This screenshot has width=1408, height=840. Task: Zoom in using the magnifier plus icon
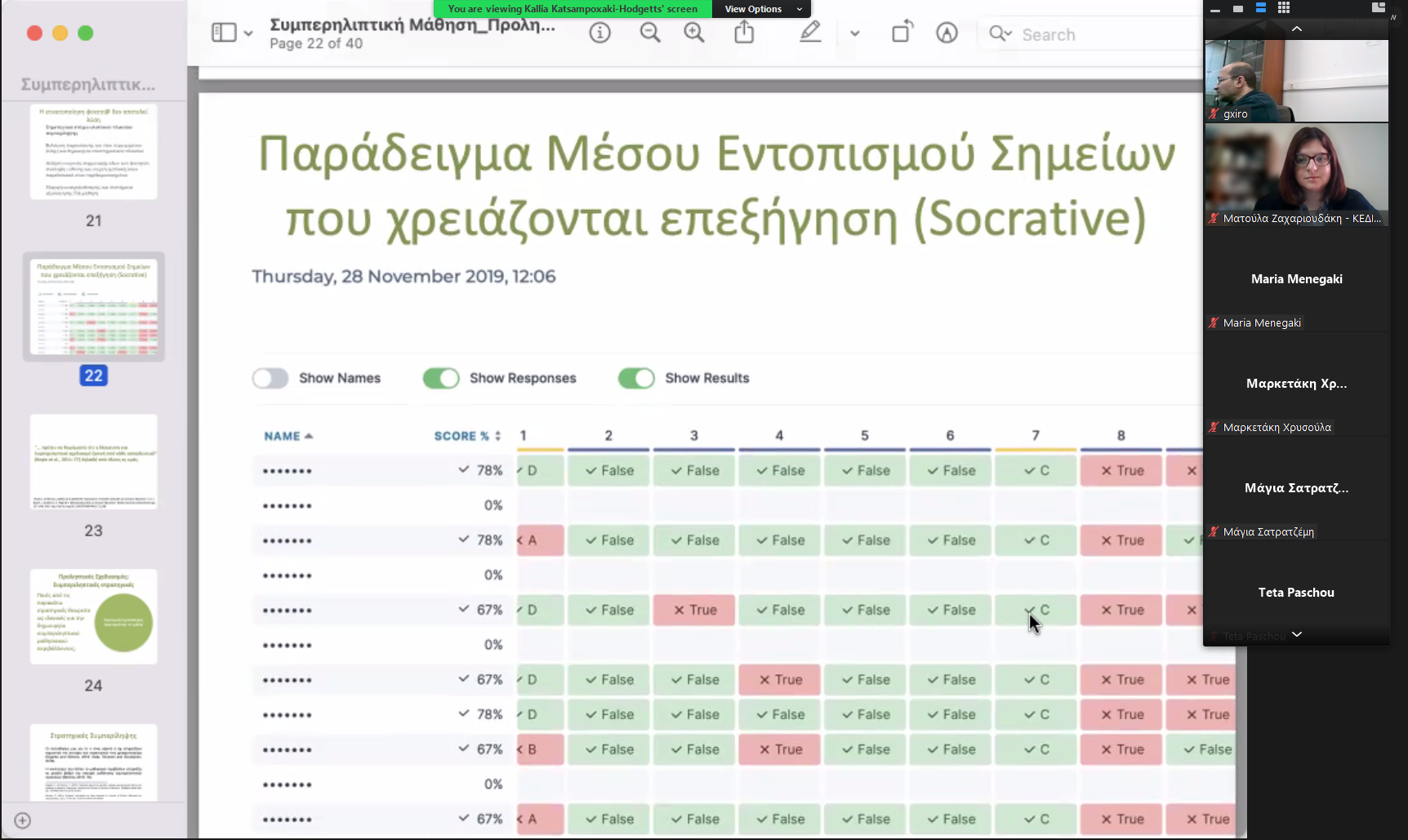[x=694, y=33]
